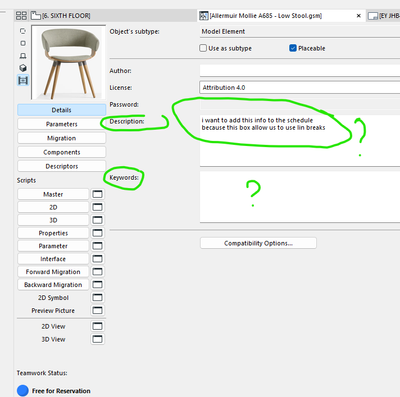
Task: Enable the Use as subtype checkbox
Action: click(x=203, y=48)
